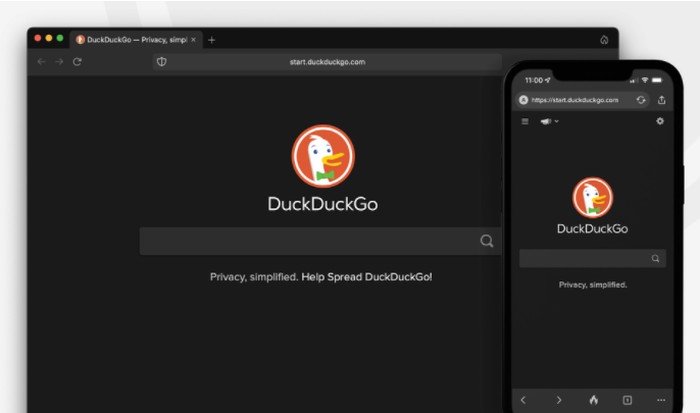700x413 pixels.
Task: Tap the share icon on the phone
Action: coord(662,100)
